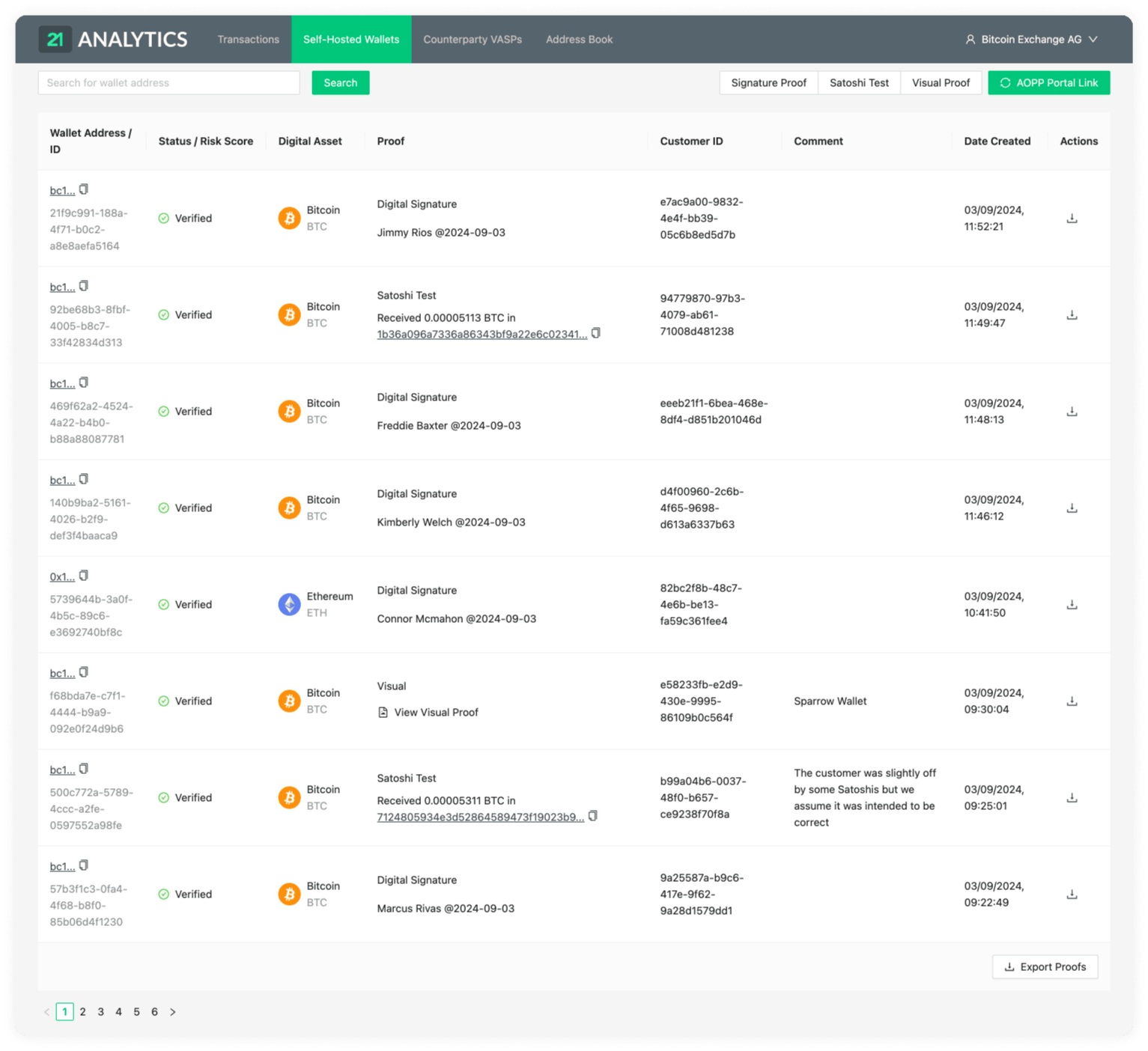The height and width of the screenshot is (1051, 1148).
Task: Open the Address Book tab
Action: [x=579, y=39]
